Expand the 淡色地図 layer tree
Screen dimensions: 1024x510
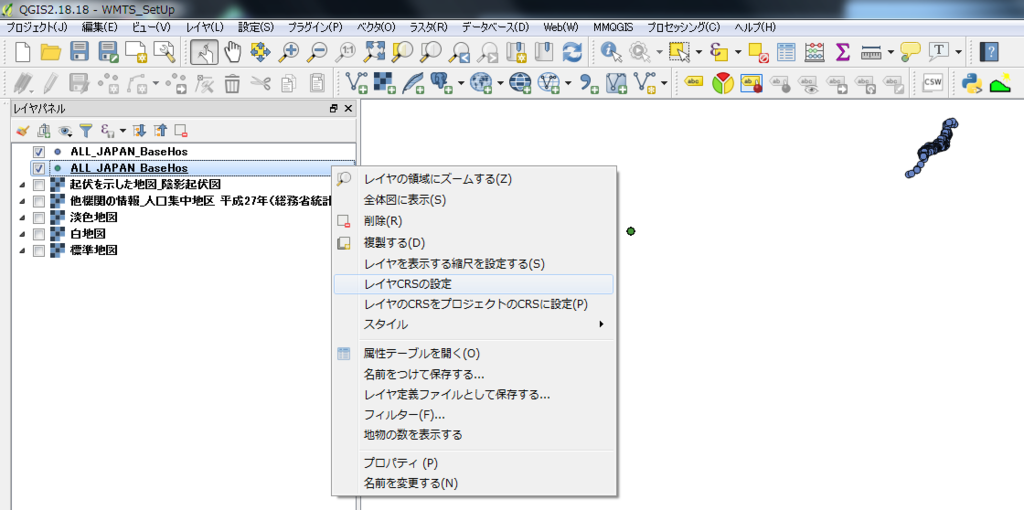click(23, 218)
